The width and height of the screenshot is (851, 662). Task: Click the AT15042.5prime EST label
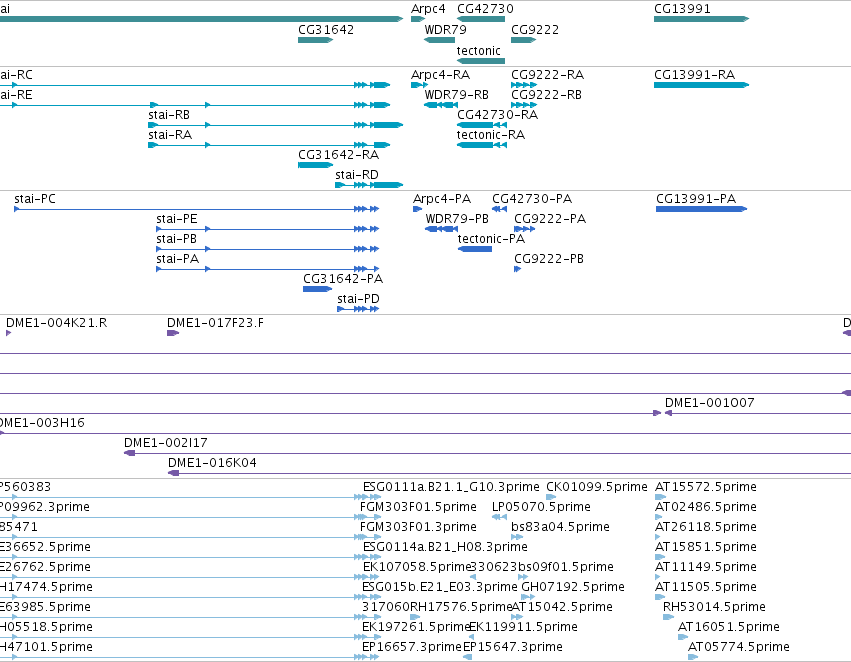tap(563, 607)
